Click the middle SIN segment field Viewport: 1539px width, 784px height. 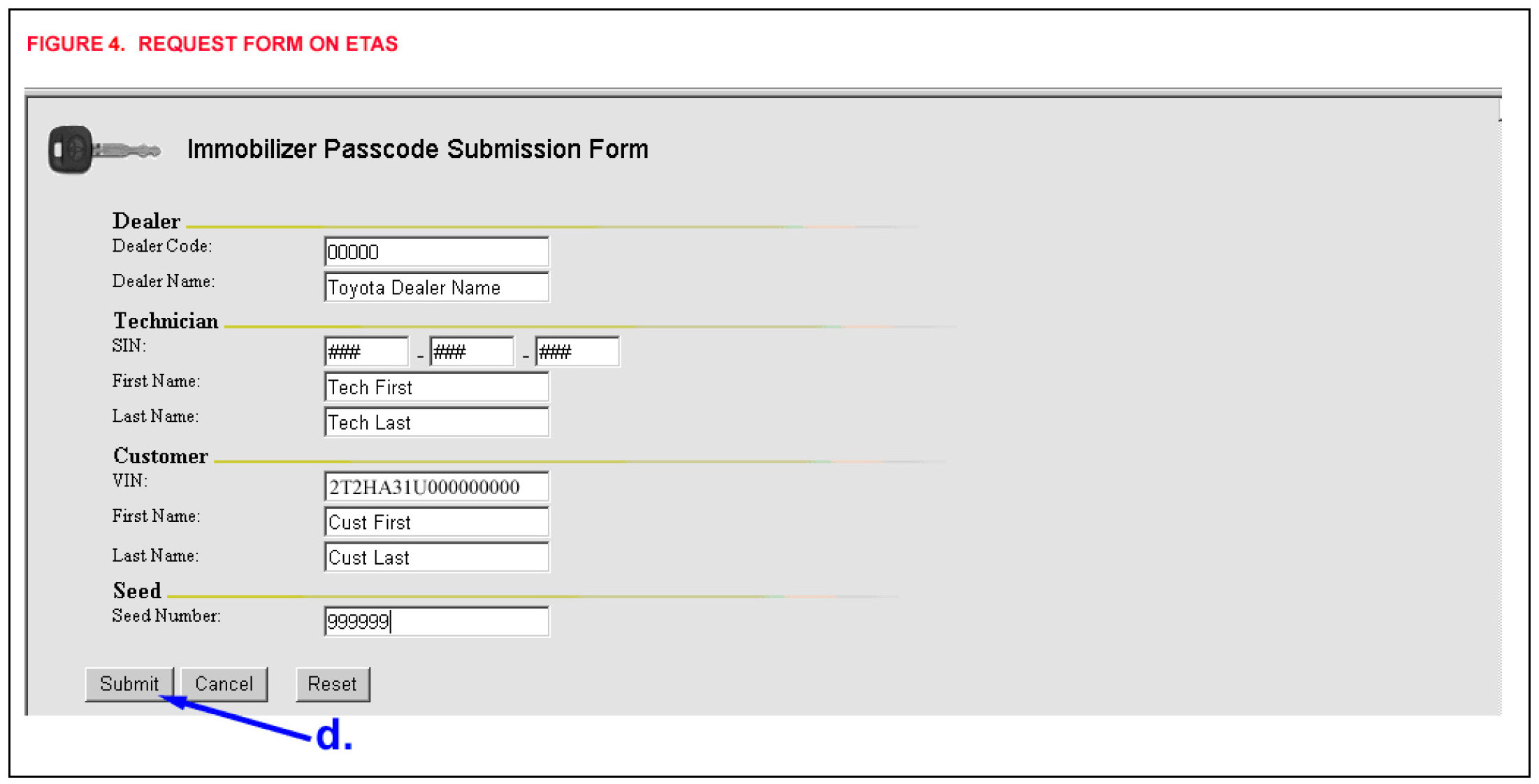[472, 351]
